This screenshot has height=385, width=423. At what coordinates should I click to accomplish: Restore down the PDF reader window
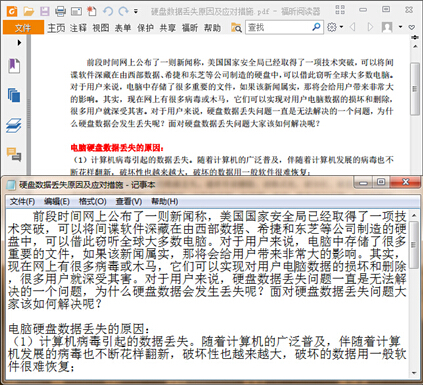[386, 9]
